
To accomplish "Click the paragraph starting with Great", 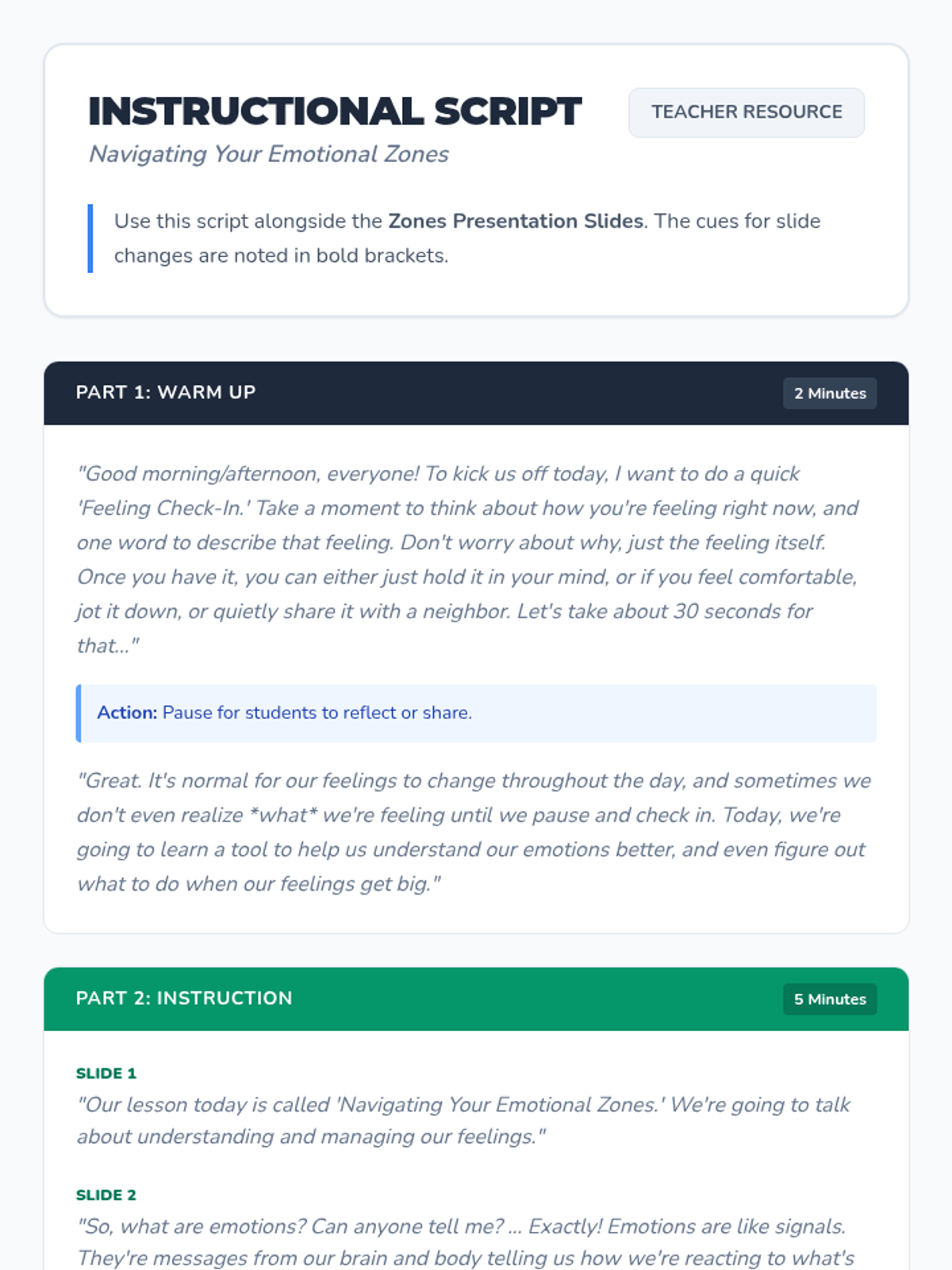I will (474, 832).
